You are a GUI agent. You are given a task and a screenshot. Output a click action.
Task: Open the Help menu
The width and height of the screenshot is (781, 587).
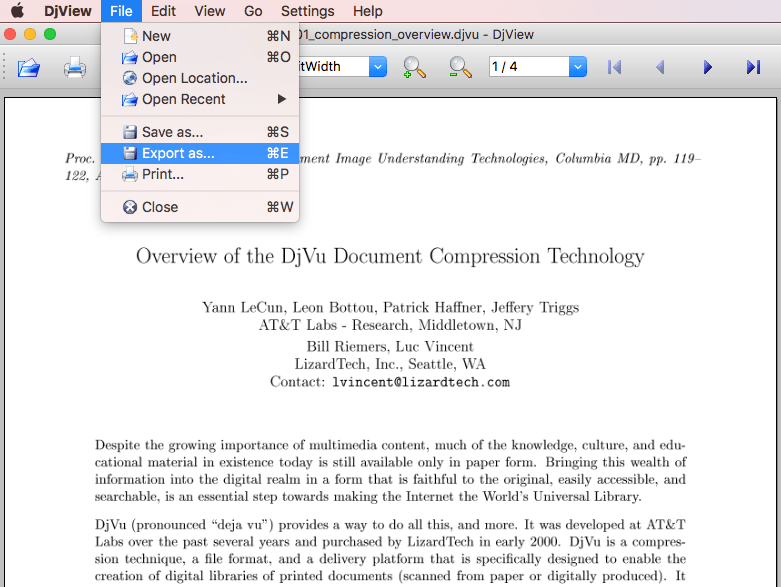coord(368,11)
